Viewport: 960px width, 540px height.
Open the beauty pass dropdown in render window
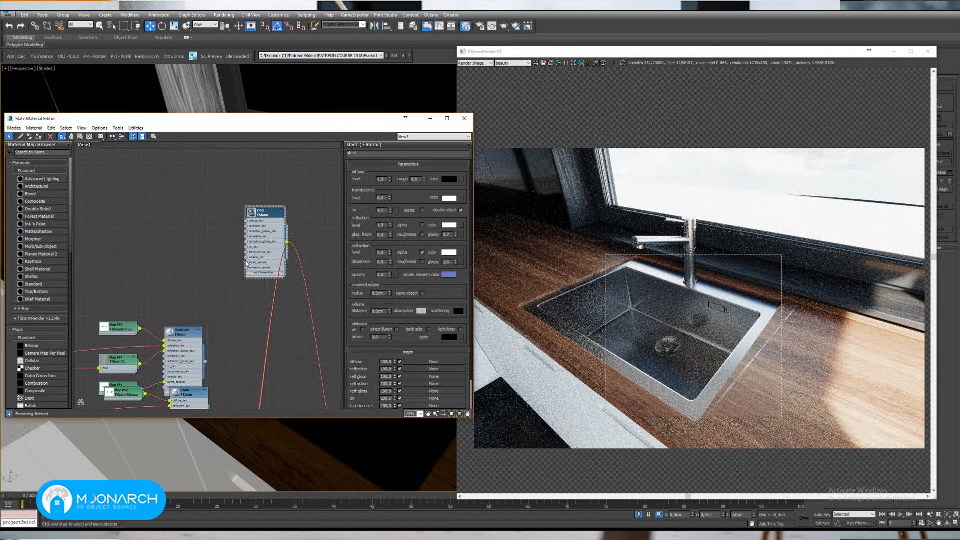(512, 62)
